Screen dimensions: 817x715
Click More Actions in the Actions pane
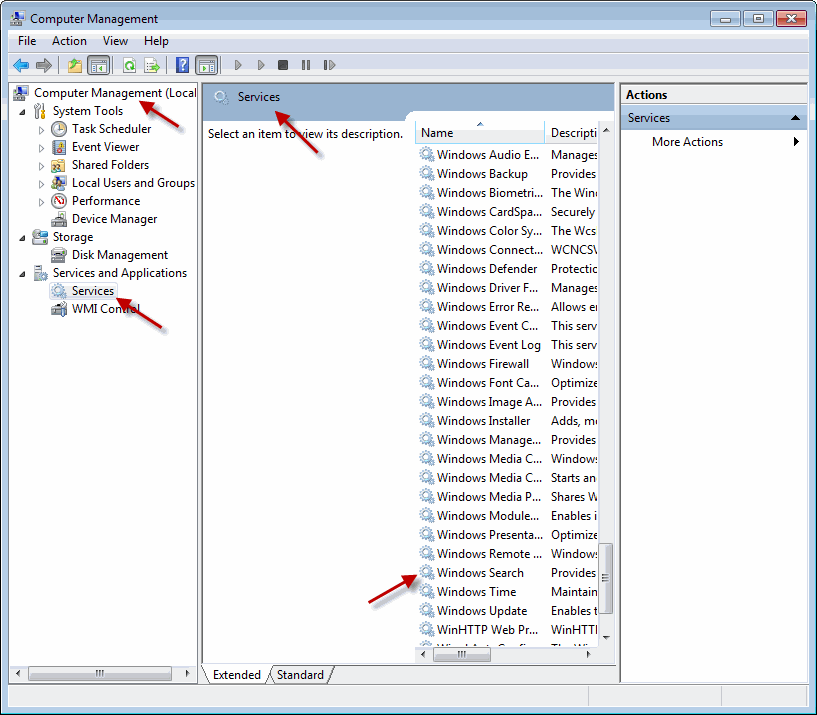[687, 142]
